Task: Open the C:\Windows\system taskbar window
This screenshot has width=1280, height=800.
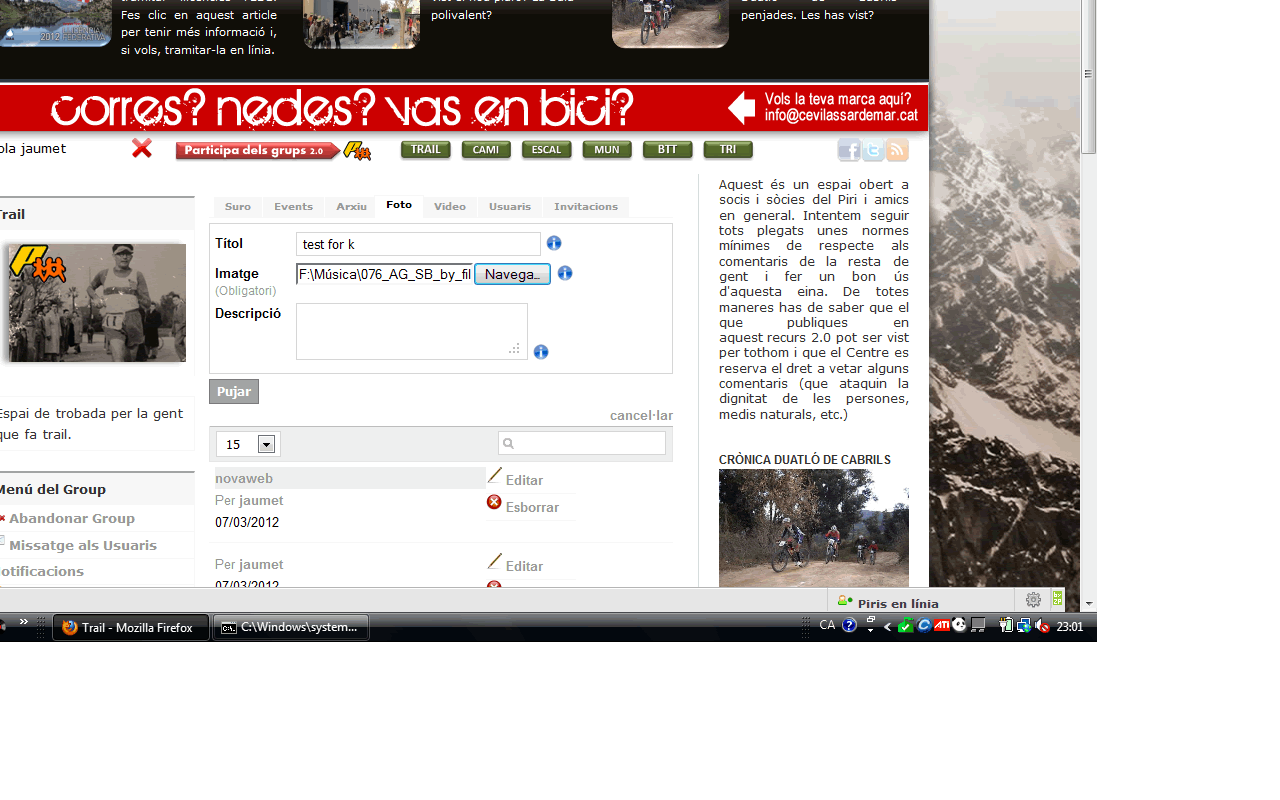Action: pyautogui.click(x=293, y=627)
